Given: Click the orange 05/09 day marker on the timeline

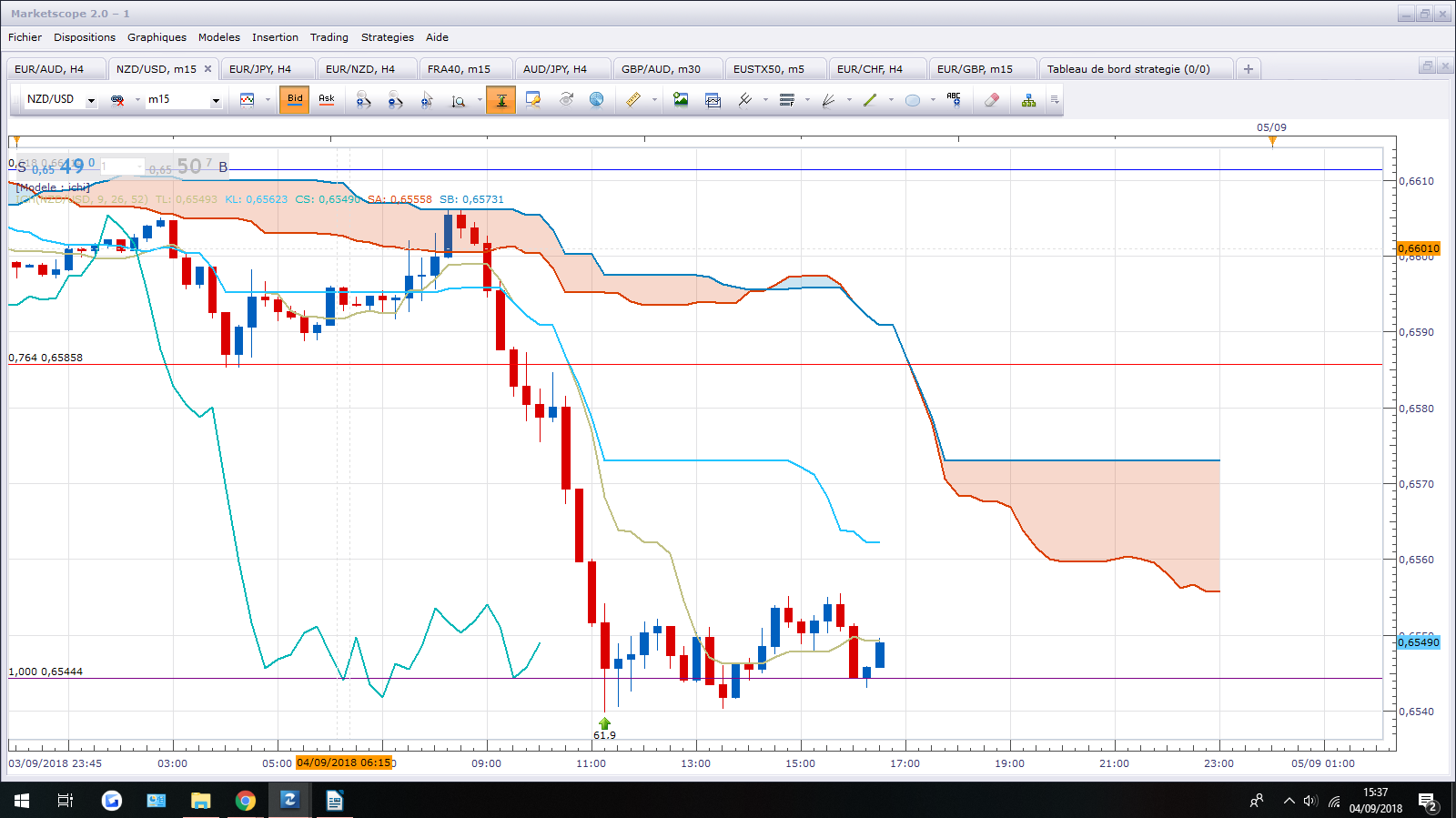Looking at the screenshot, I should pyautogui.click(x=1272, y=140).
